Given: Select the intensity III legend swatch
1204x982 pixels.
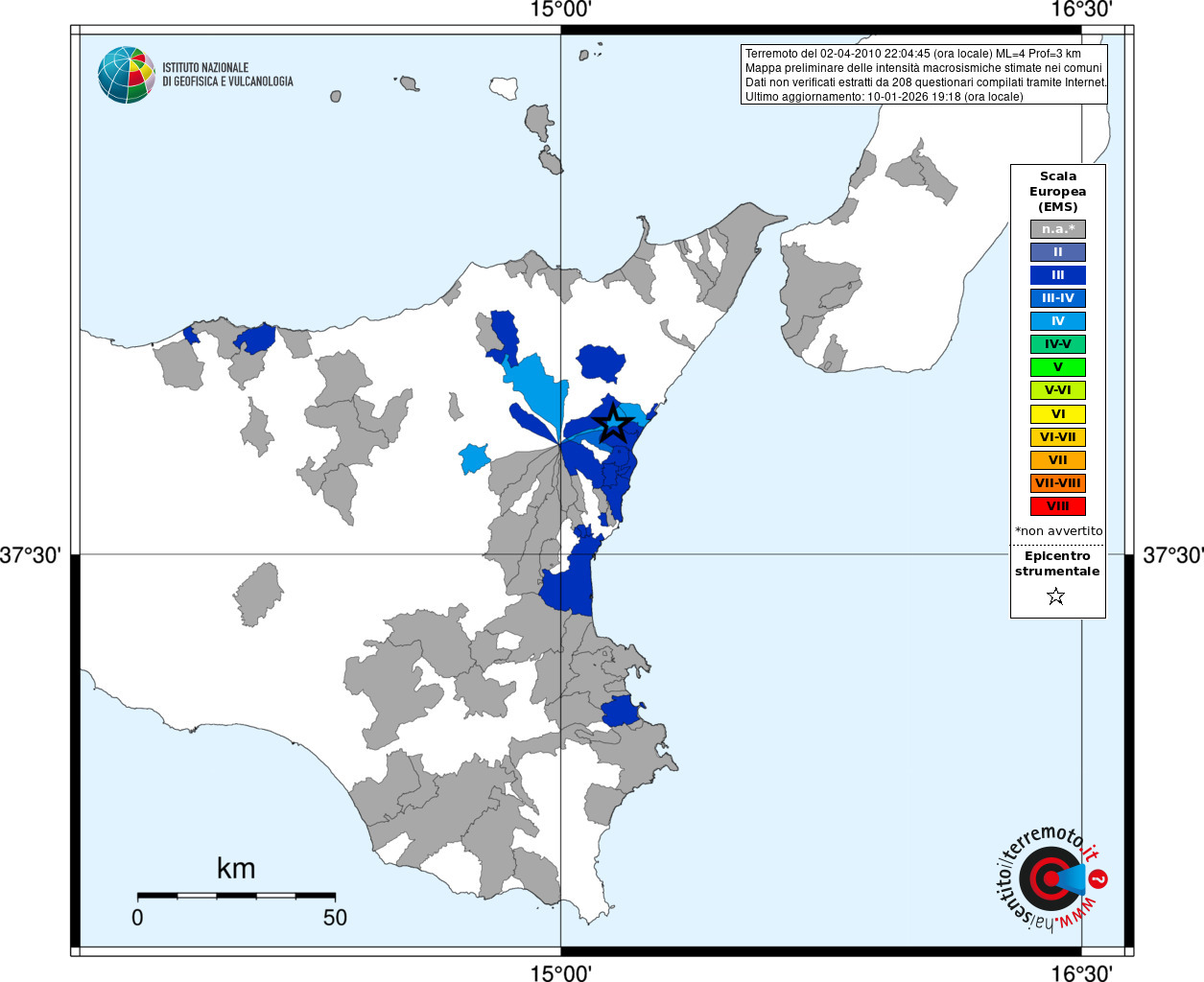Looking at the screenshot, I should [1058, 275].
